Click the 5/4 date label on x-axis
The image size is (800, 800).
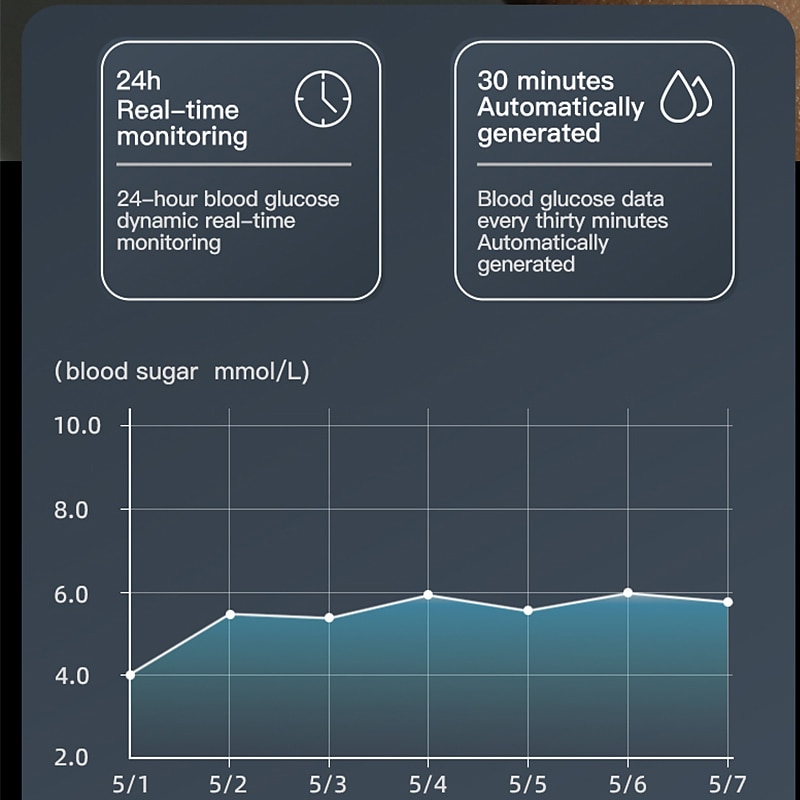[428, 781]
